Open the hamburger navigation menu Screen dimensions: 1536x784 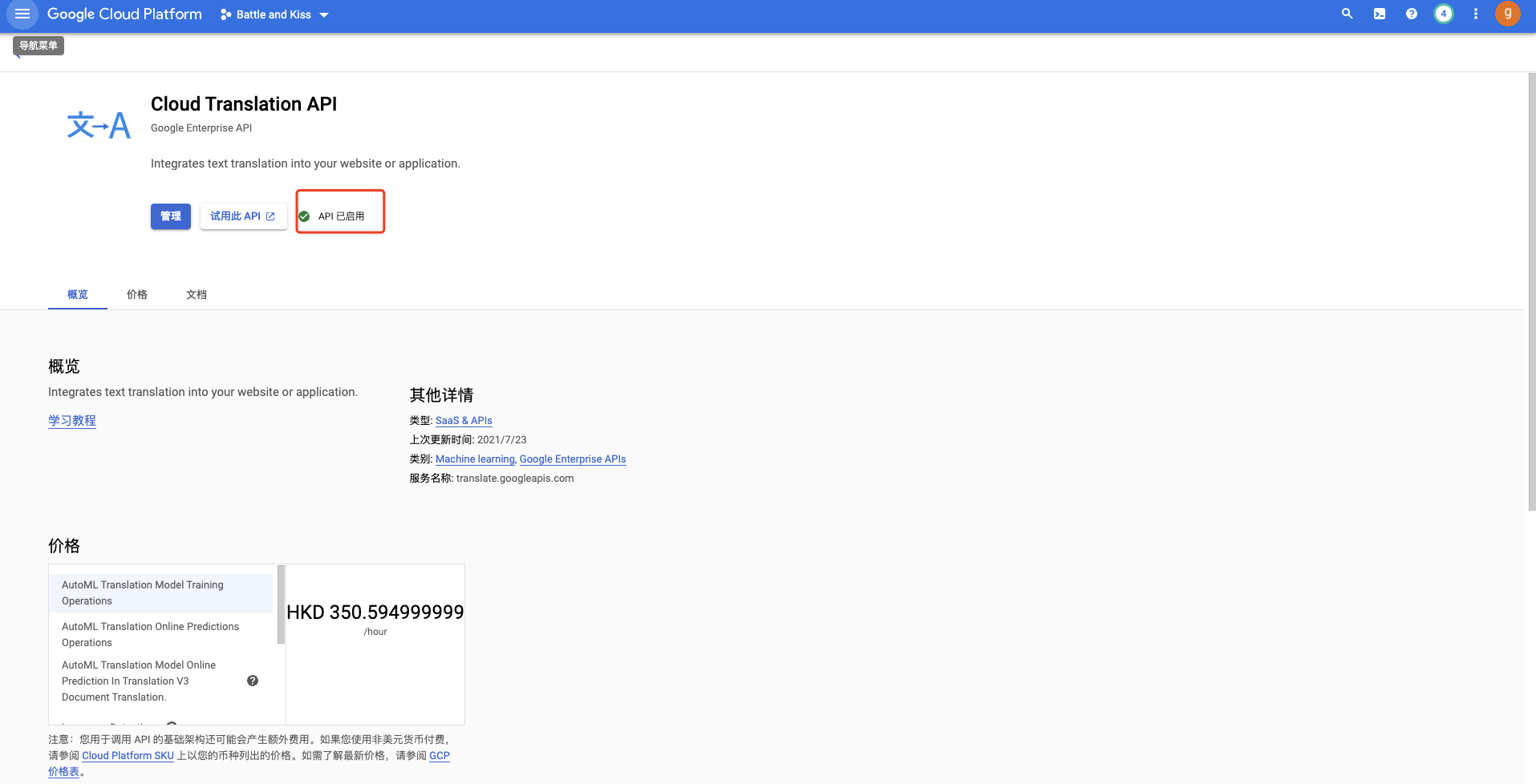[22, 14]
